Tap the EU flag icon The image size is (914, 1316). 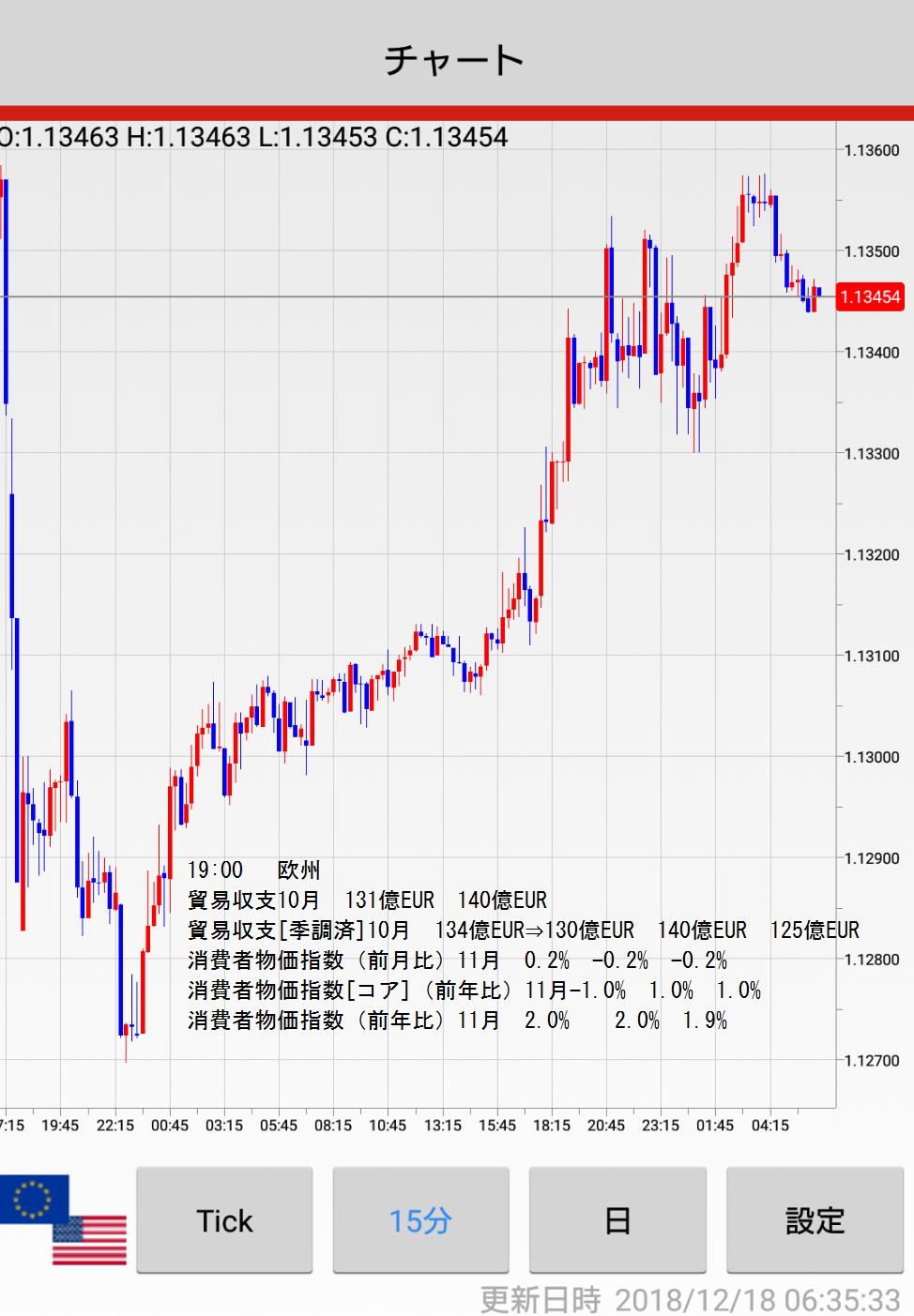(x=34, y=1198)
